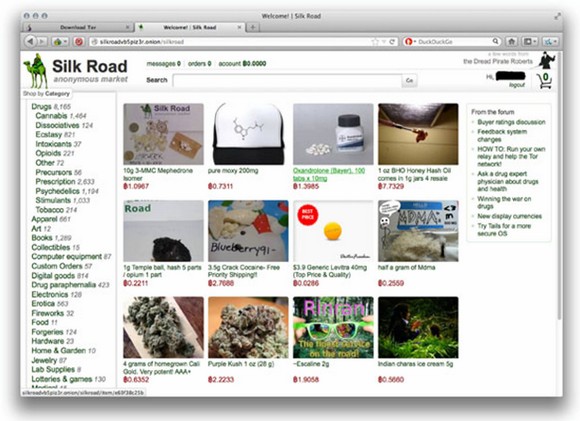Open the Cannabis category
Screen dimensions: 580x421
coord(51,116)
